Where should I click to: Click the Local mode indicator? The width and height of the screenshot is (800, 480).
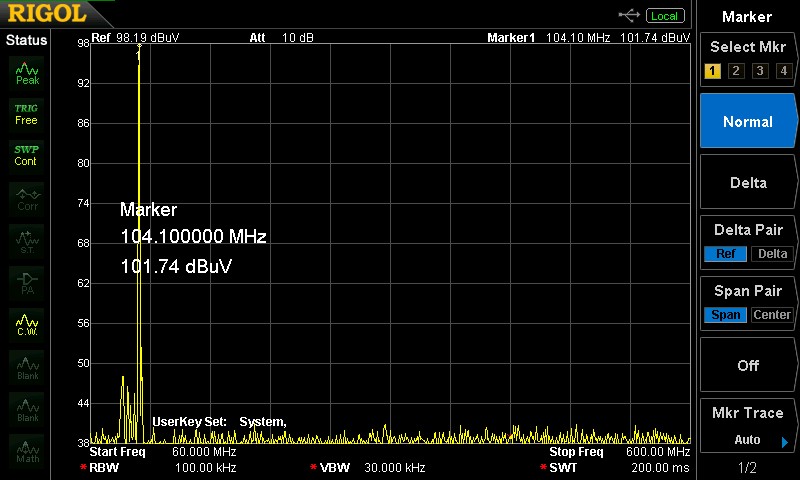[664, 15]
